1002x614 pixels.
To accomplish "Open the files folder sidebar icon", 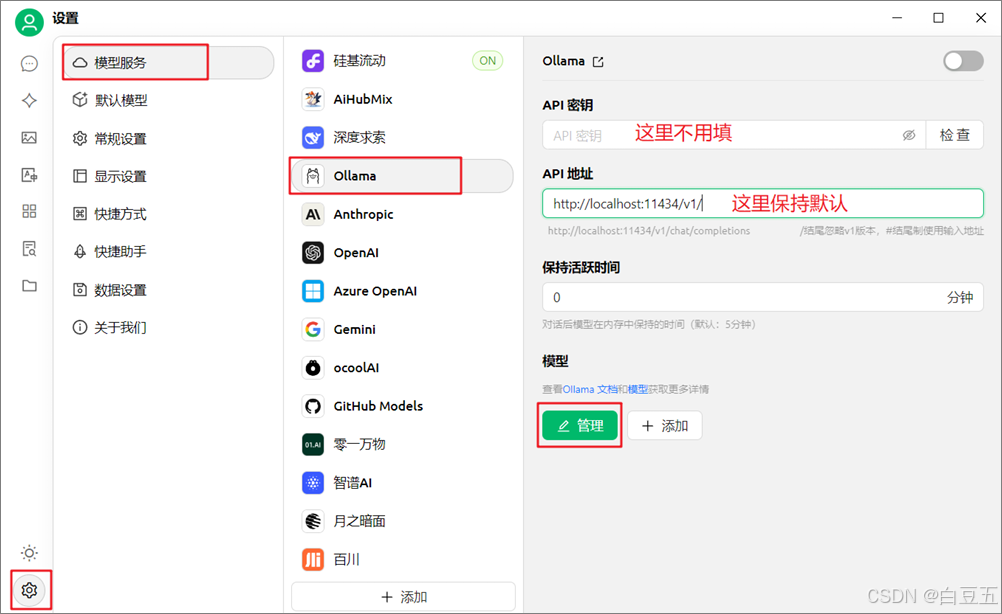I will pyautogui.click(x=29, y=286).
